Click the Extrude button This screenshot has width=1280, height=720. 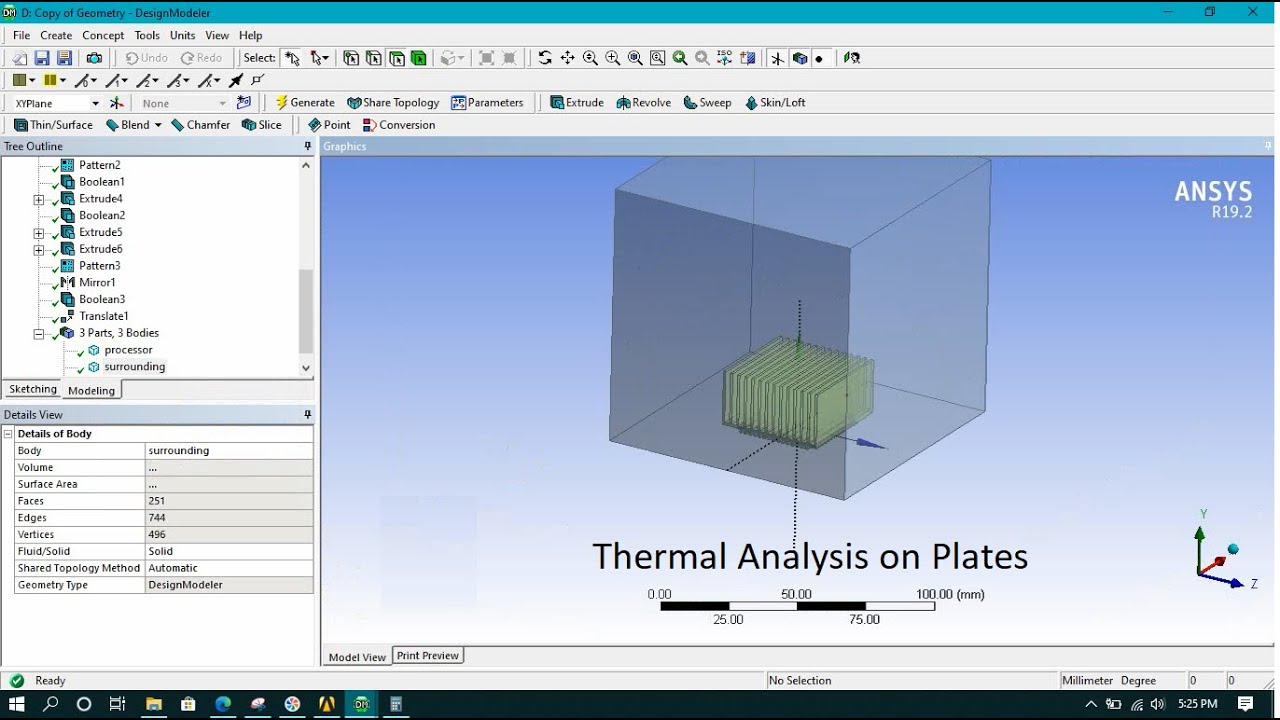coord(577,103)
